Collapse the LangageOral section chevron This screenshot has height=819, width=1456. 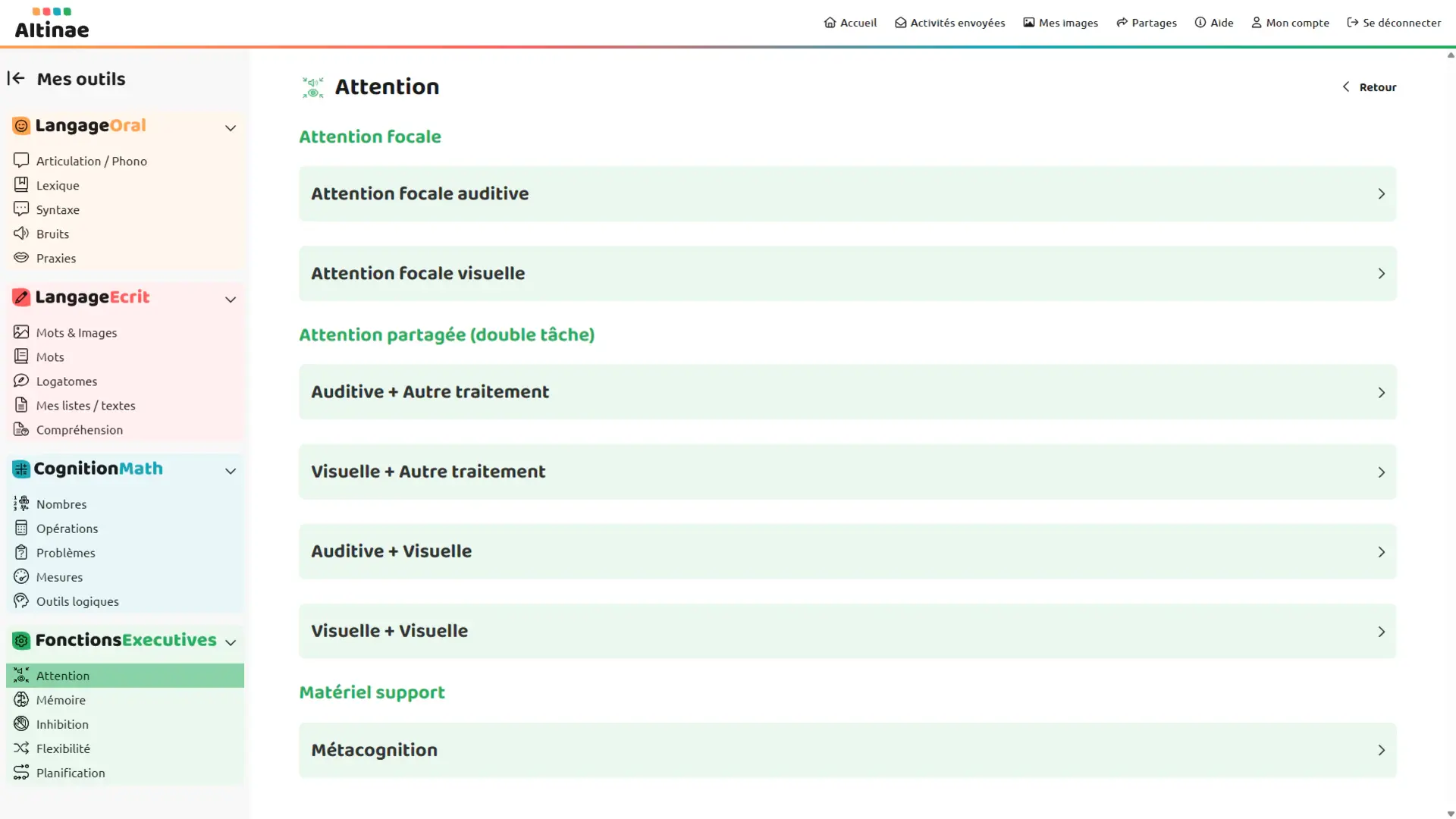[231, 127]
